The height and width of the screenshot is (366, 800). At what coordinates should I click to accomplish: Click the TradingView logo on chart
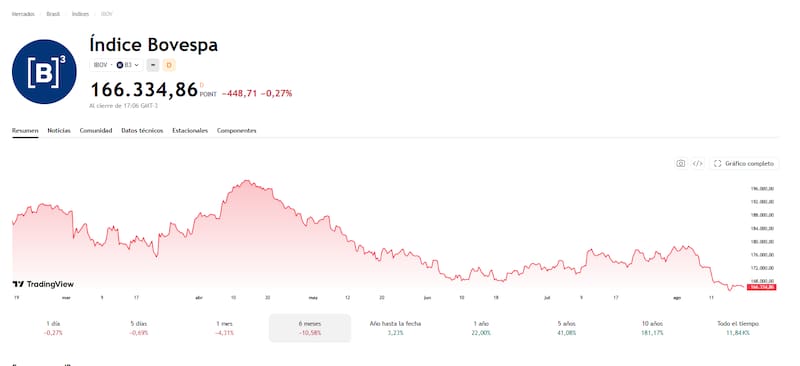pos(43,284)
